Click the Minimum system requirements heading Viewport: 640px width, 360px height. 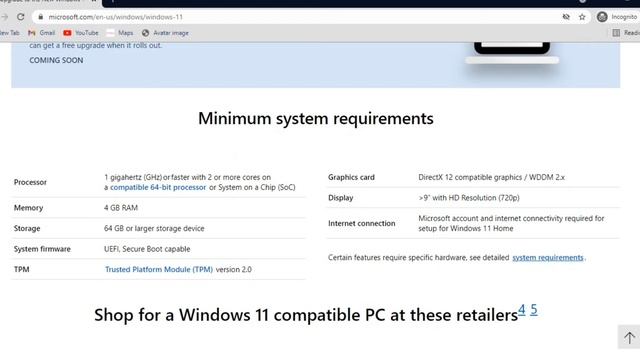click(x=316, y=118)
